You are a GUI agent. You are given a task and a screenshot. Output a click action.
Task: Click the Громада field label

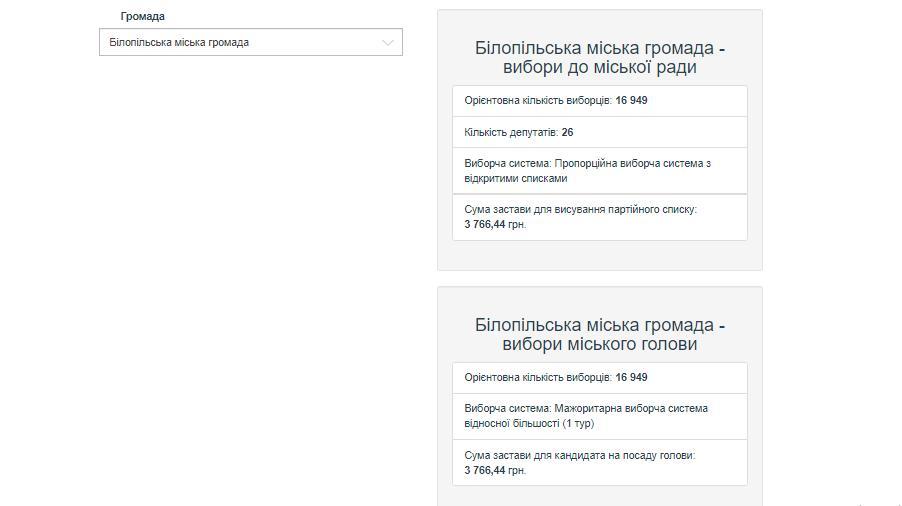tap(143, 17)
